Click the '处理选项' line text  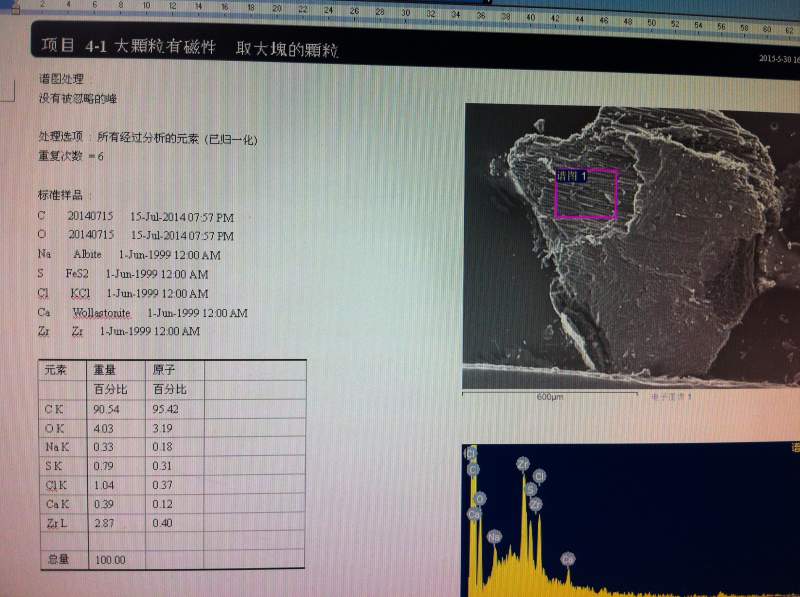click(148, 138)
